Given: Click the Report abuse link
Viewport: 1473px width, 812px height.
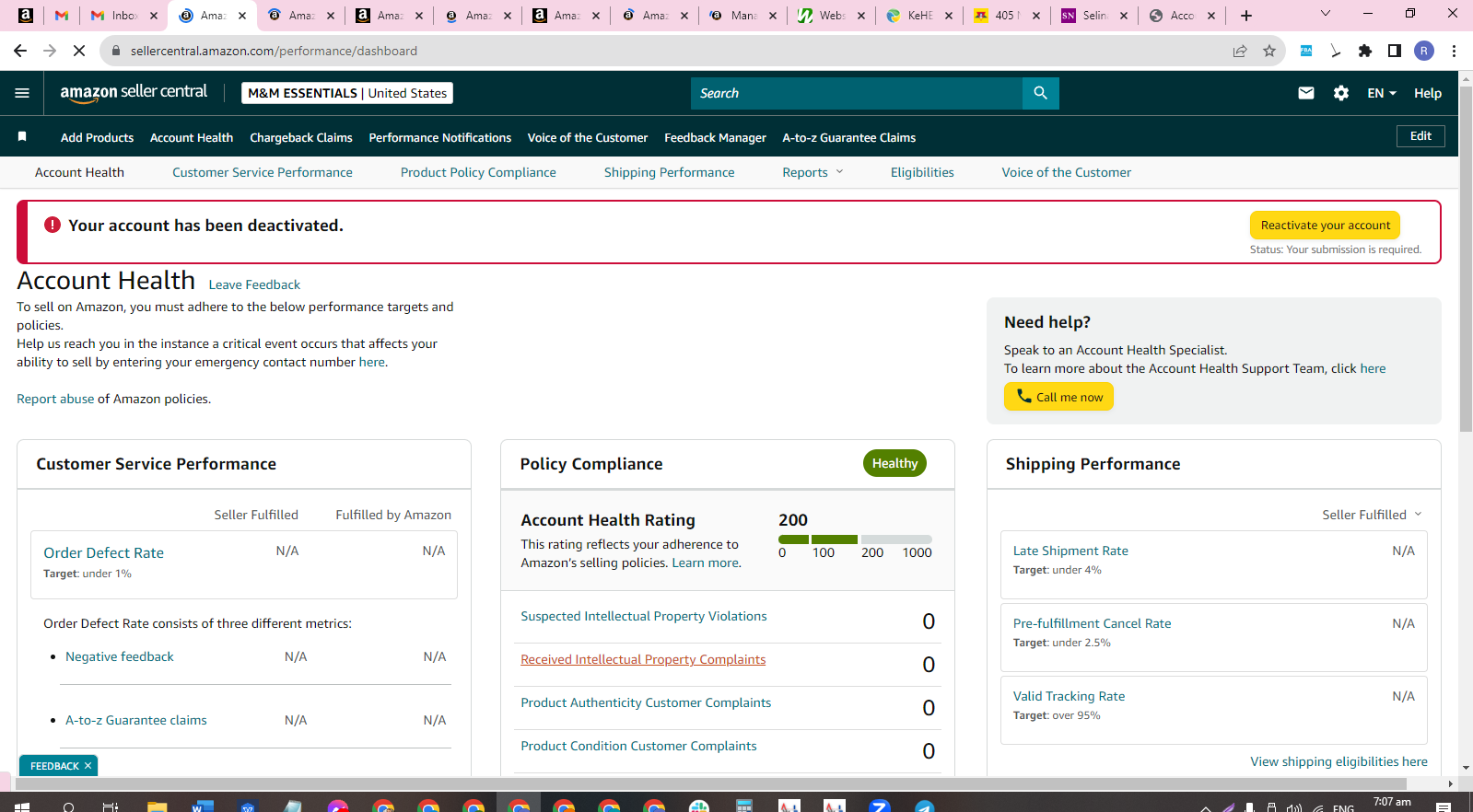Looking at the screenshot, I should coord(55,399).
